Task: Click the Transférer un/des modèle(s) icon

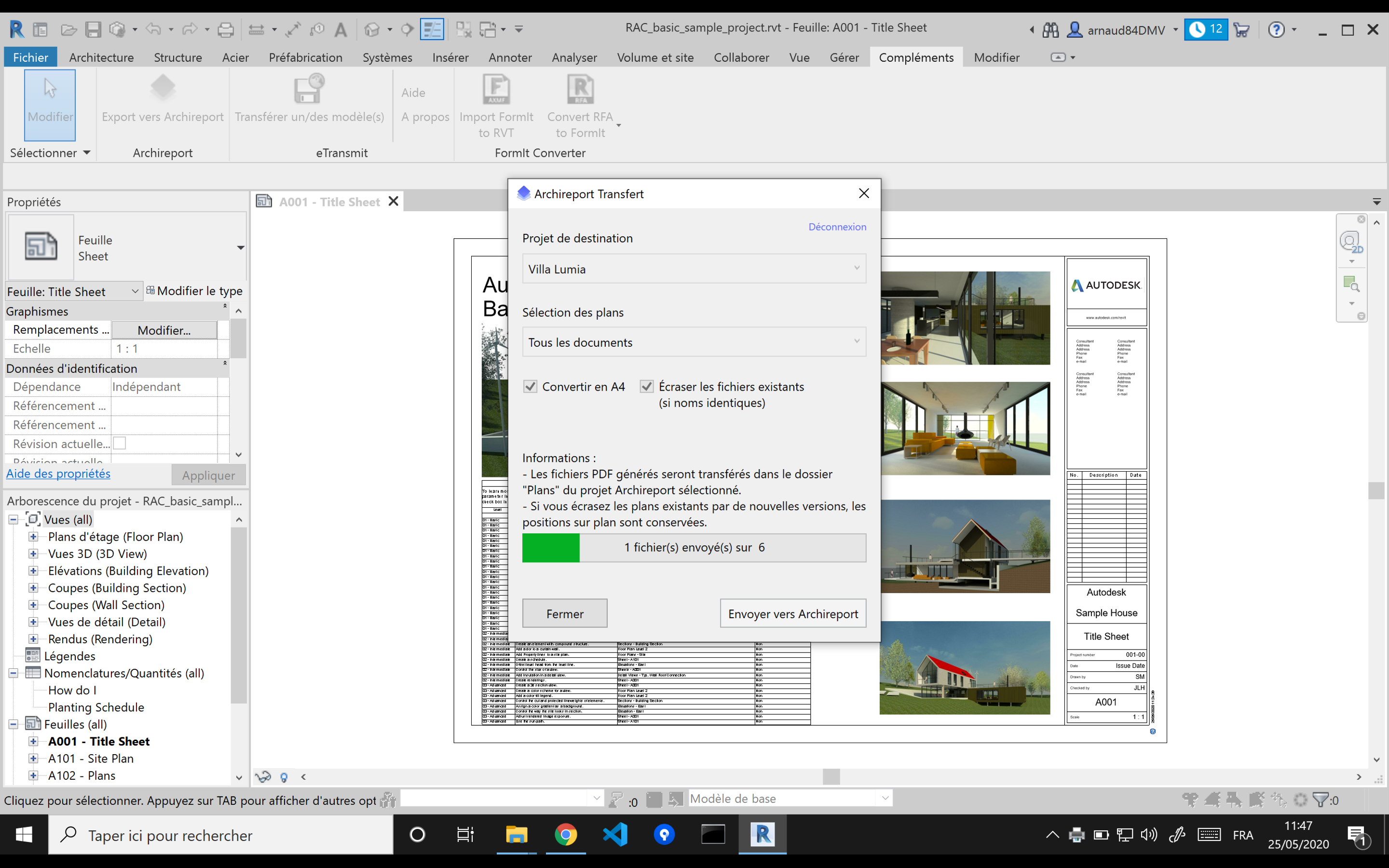Action: [x=309, y=89]
